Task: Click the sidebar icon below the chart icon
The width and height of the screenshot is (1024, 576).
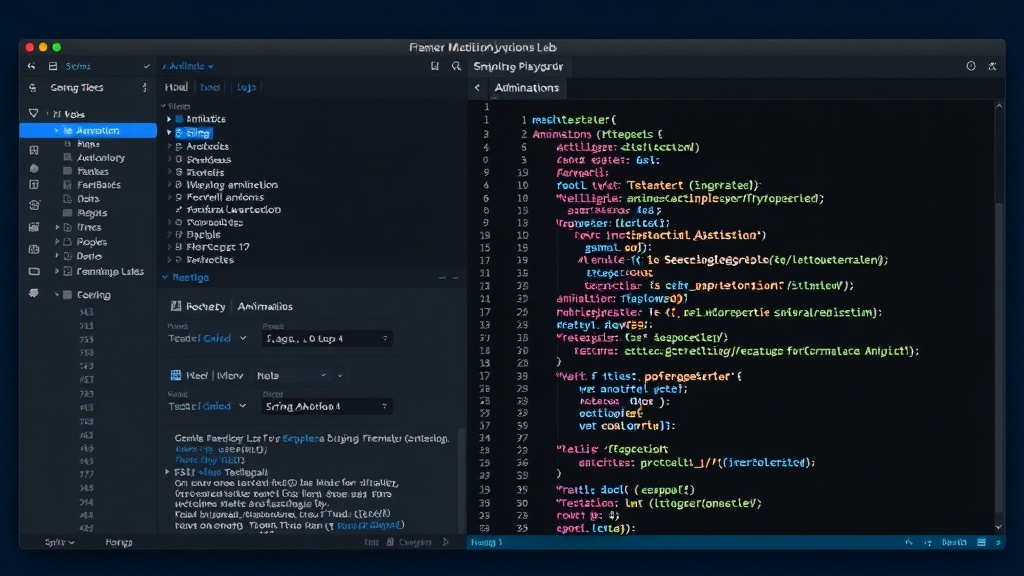Action: click(34, 249)
